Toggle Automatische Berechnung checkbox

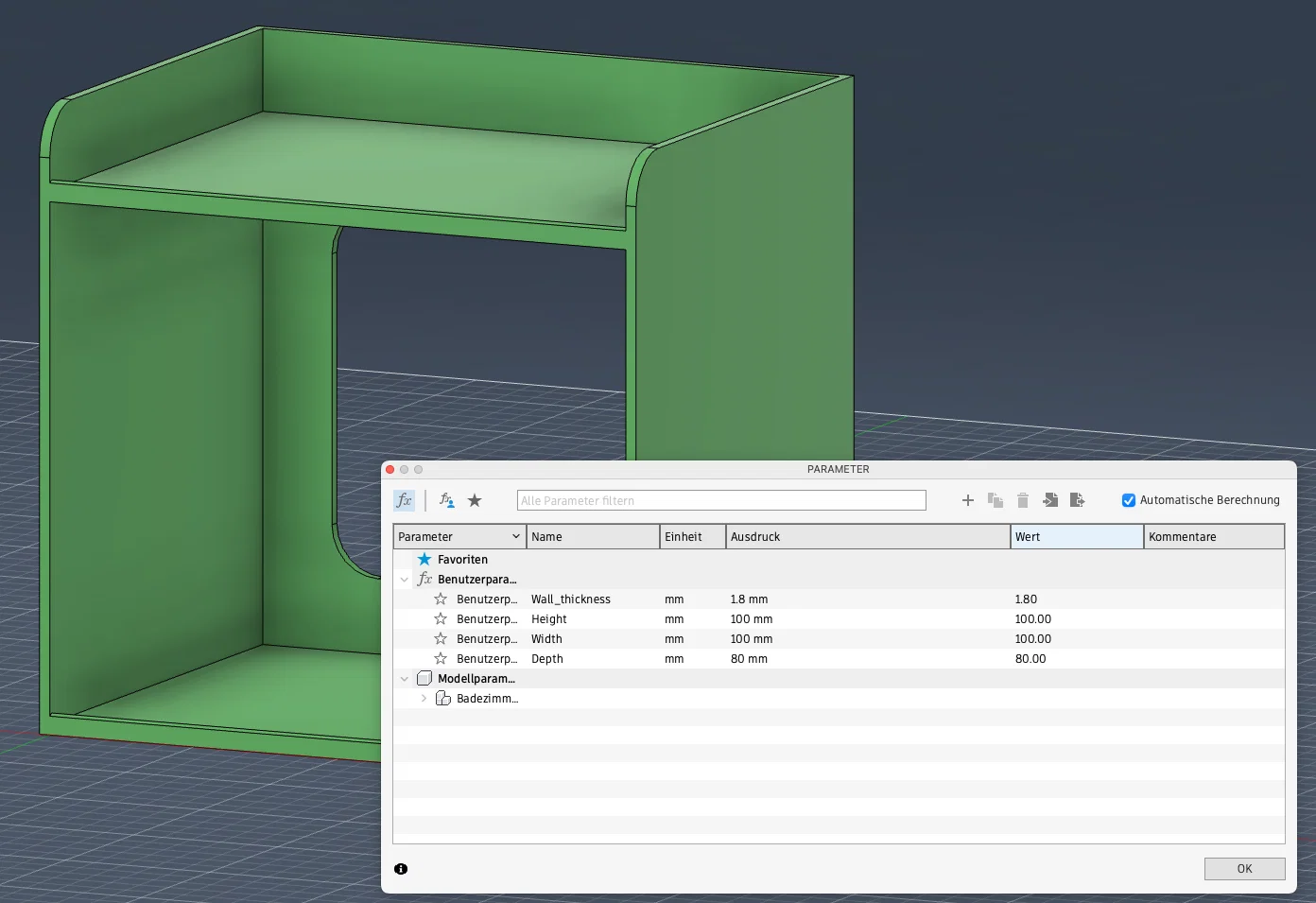point(1128,500)
